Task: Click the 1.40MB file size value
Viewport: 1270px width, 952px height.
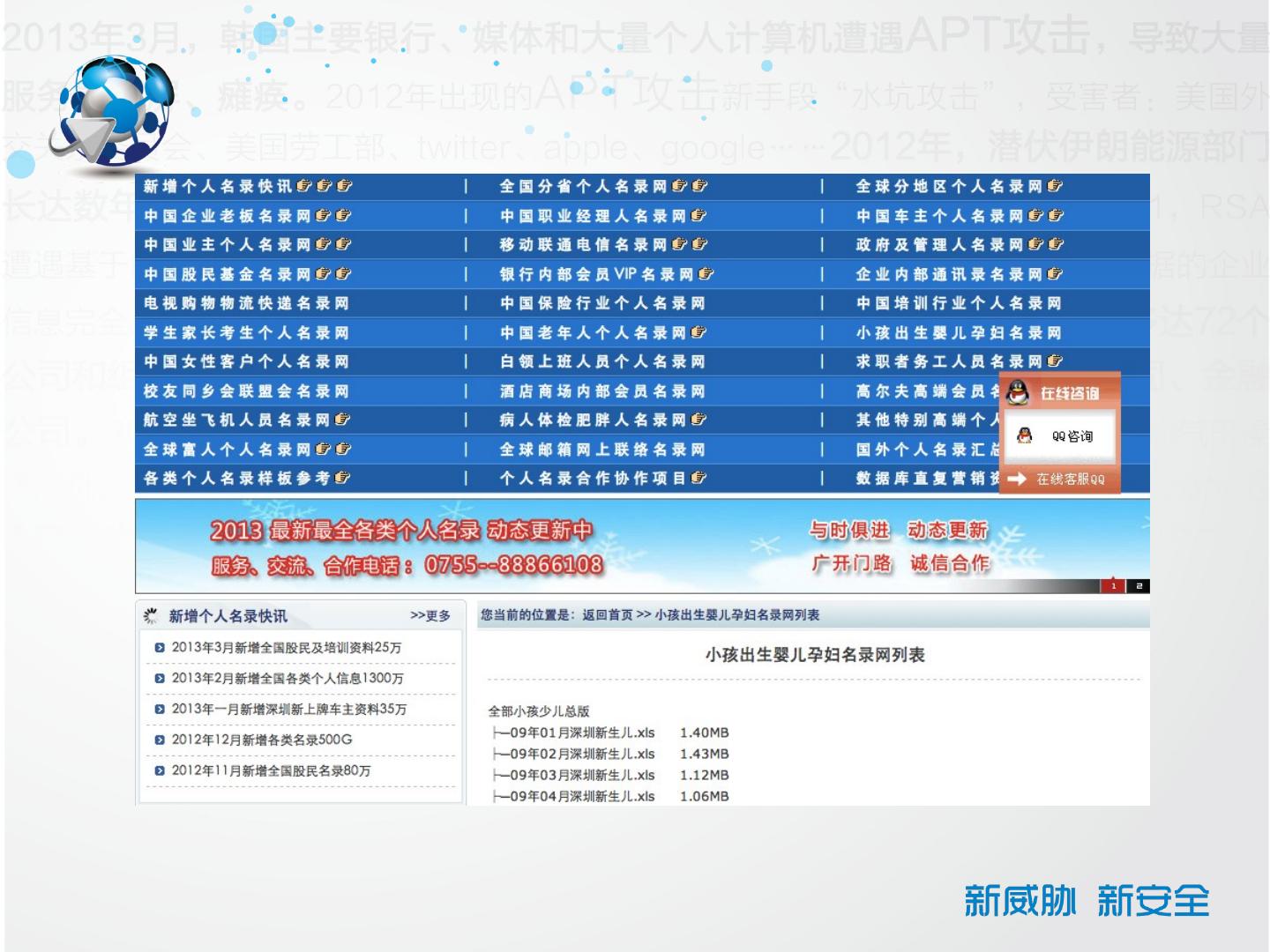Action: point(705,733)
